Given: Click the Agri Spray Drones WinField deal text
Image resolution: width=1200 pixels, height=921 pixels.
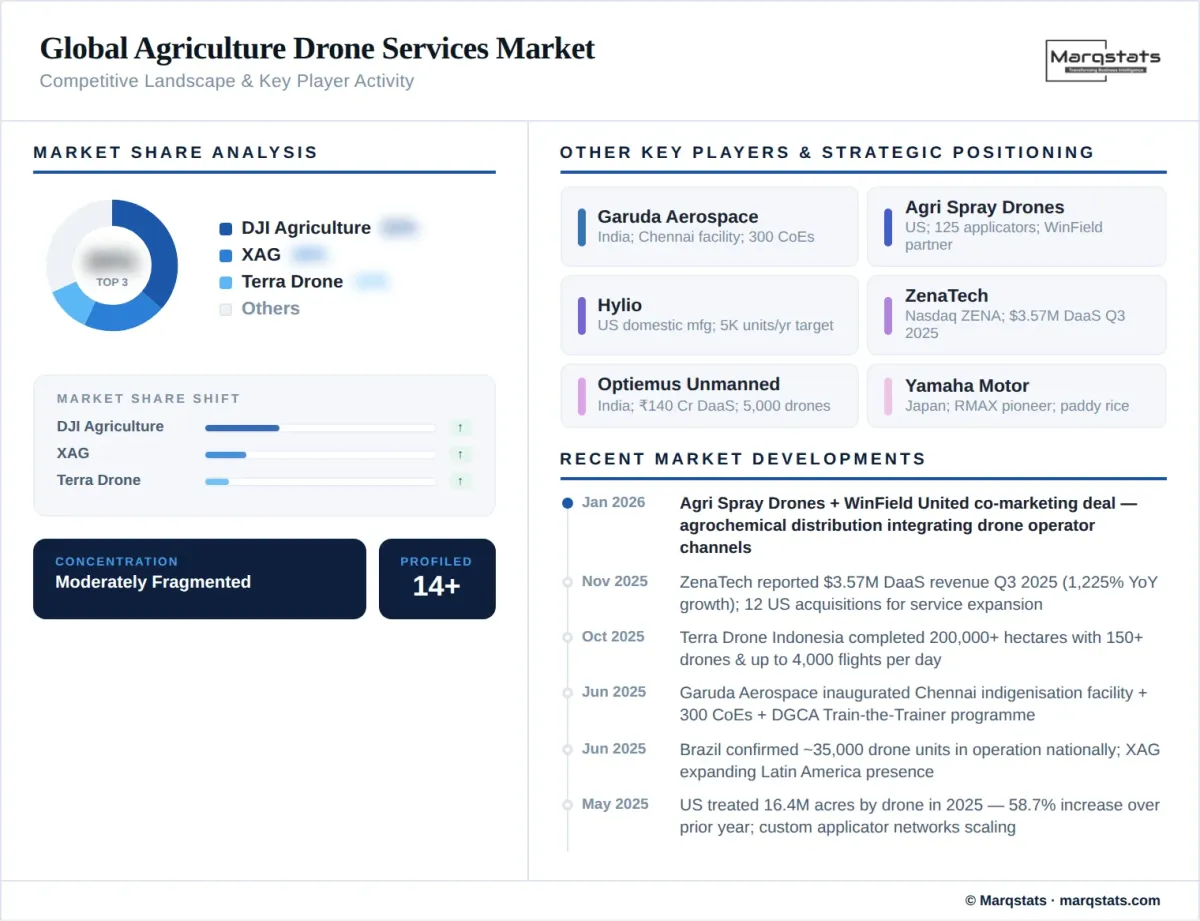Looking at the screenshot, I should (908, 525).
